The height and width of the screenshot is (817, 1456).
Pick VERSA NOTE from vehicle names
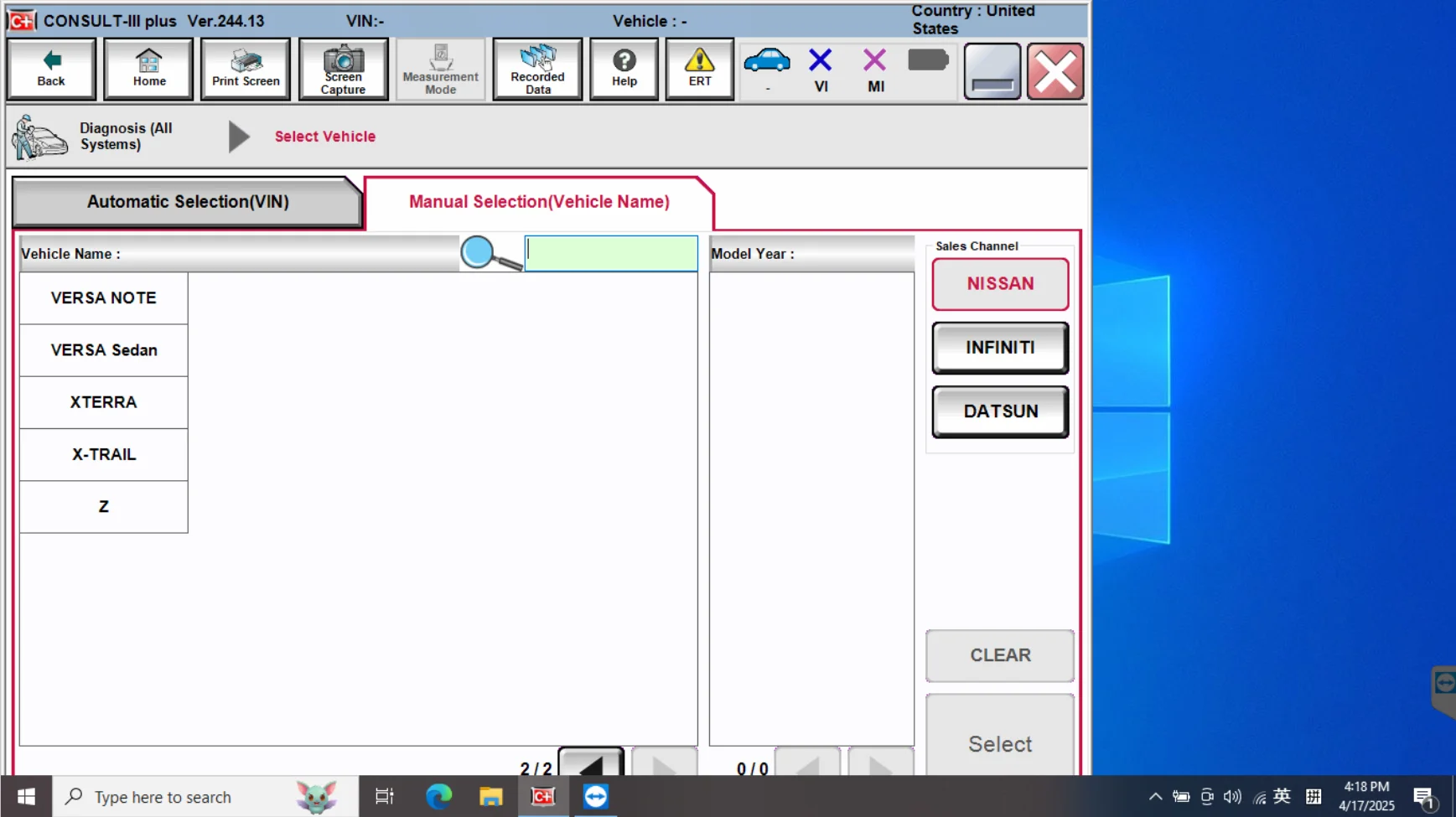pyautogui.click(x=104, y=298)
